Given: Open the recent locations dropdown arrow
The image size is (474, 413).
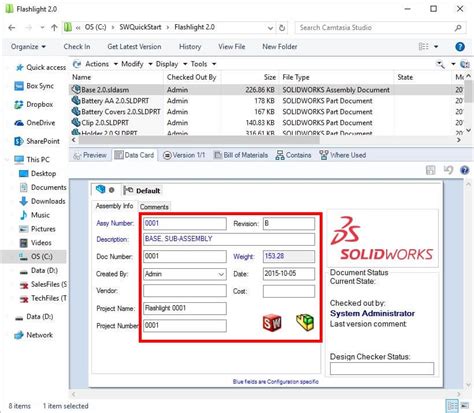Looking at the screenshot, I should 42,28.
